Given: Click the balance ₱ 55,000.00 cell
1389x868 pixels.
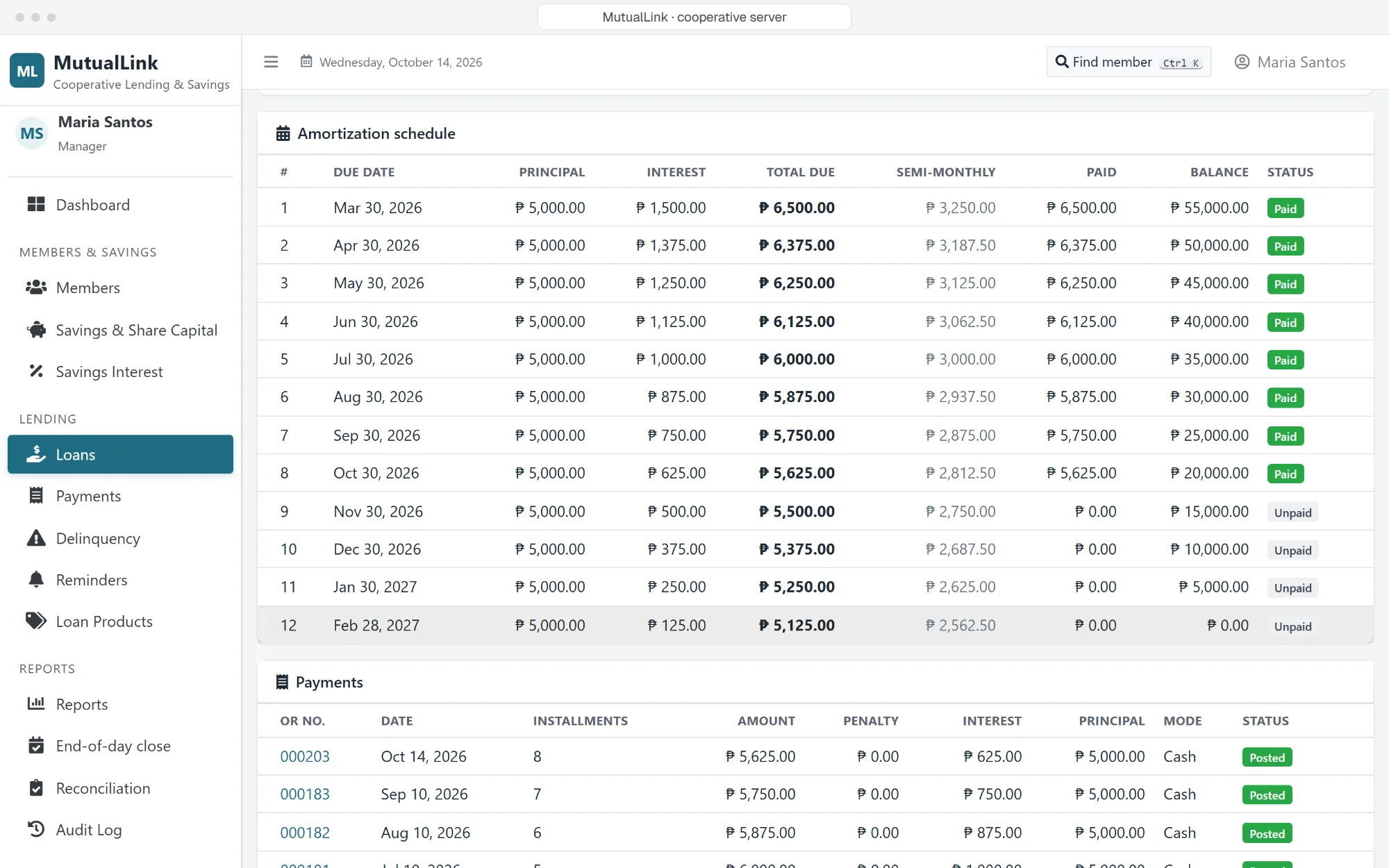Looking at the screenshot, I should click(1209, 208).
